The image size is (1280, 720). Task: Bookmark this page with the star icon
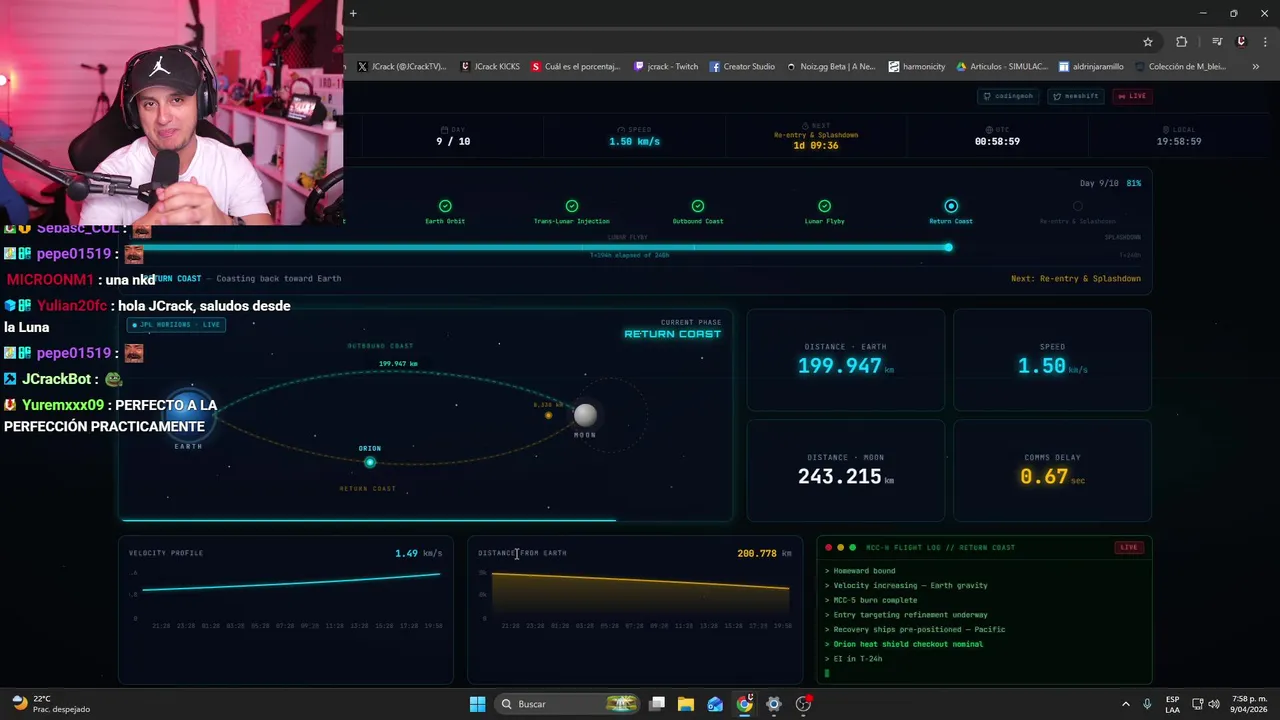[1148, 42]
